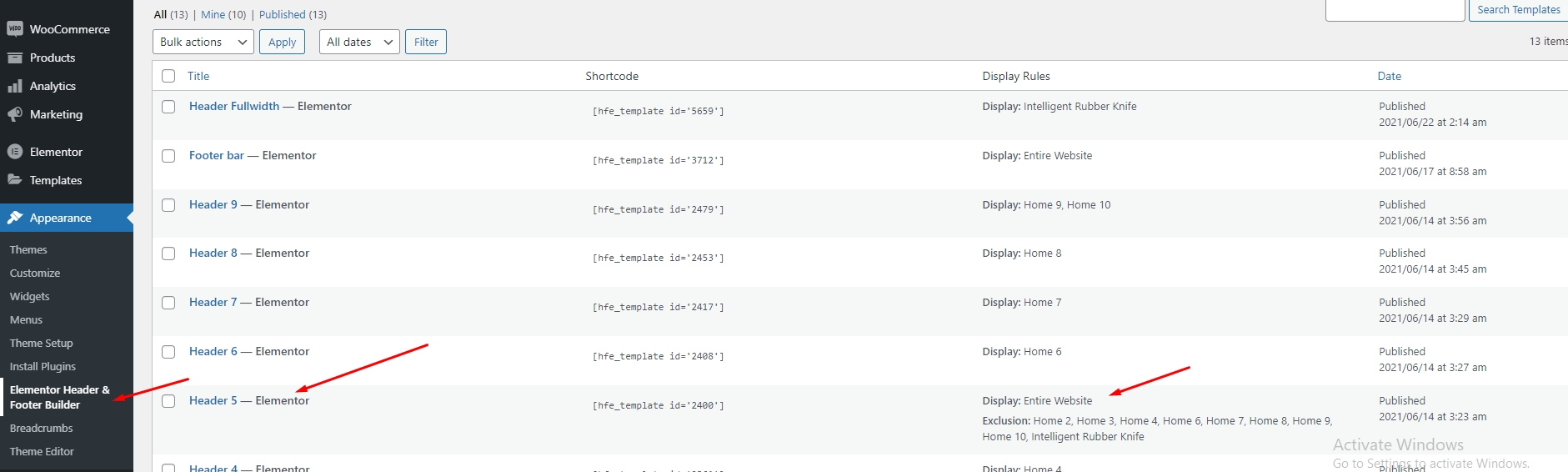
Task: Click the Marketing megaphone icon
Action: (x=14, y=114)
